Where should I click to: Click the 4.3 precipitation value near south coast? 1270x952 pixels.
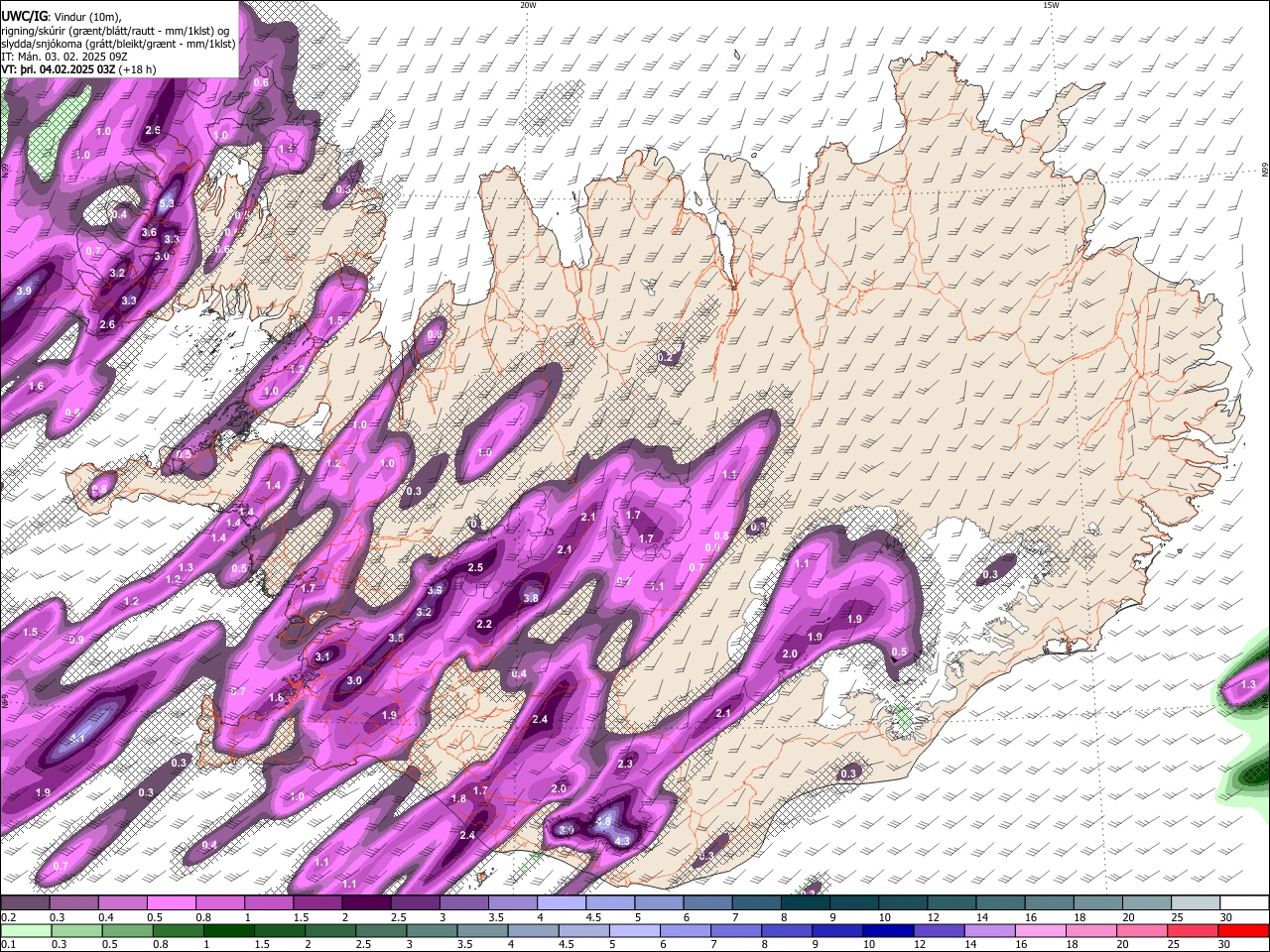click(x=623, y=841)
